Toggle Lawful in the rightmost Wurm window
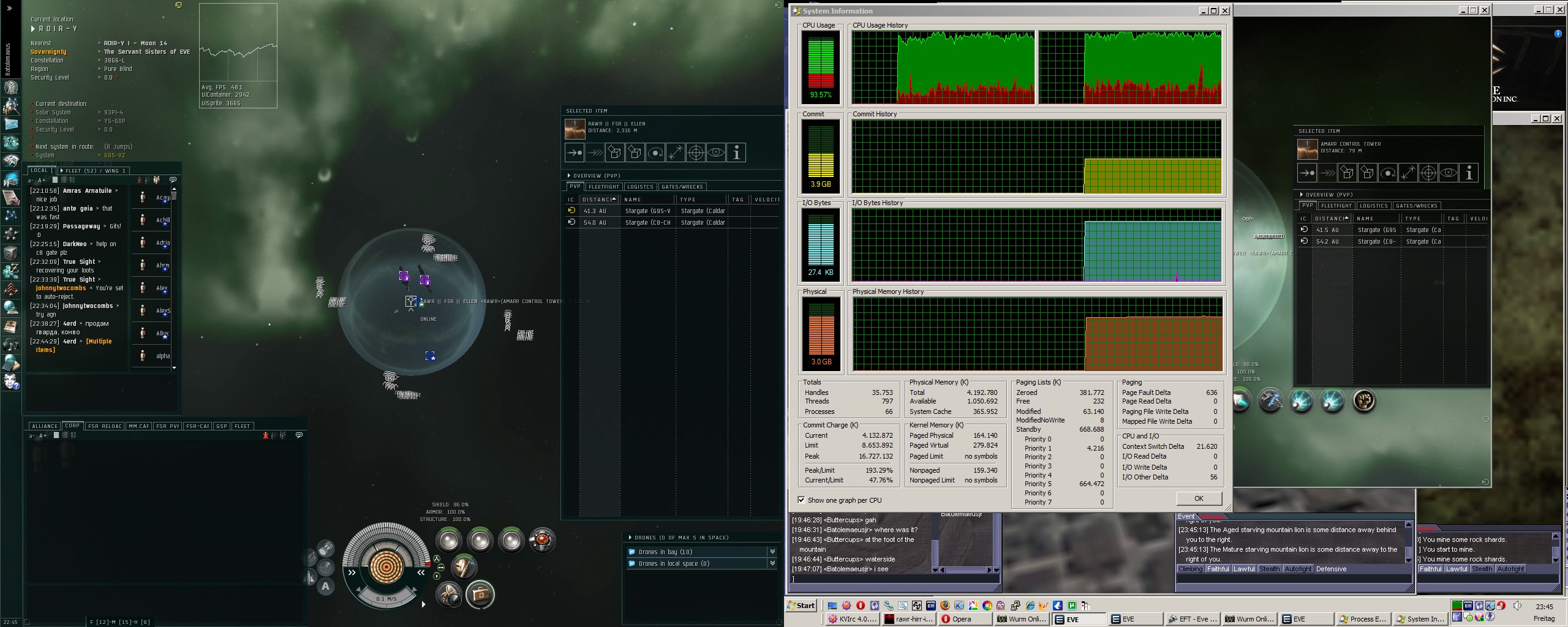Image resolution: width=1568 pixels, height=627 pixels. coord(1457,569)
